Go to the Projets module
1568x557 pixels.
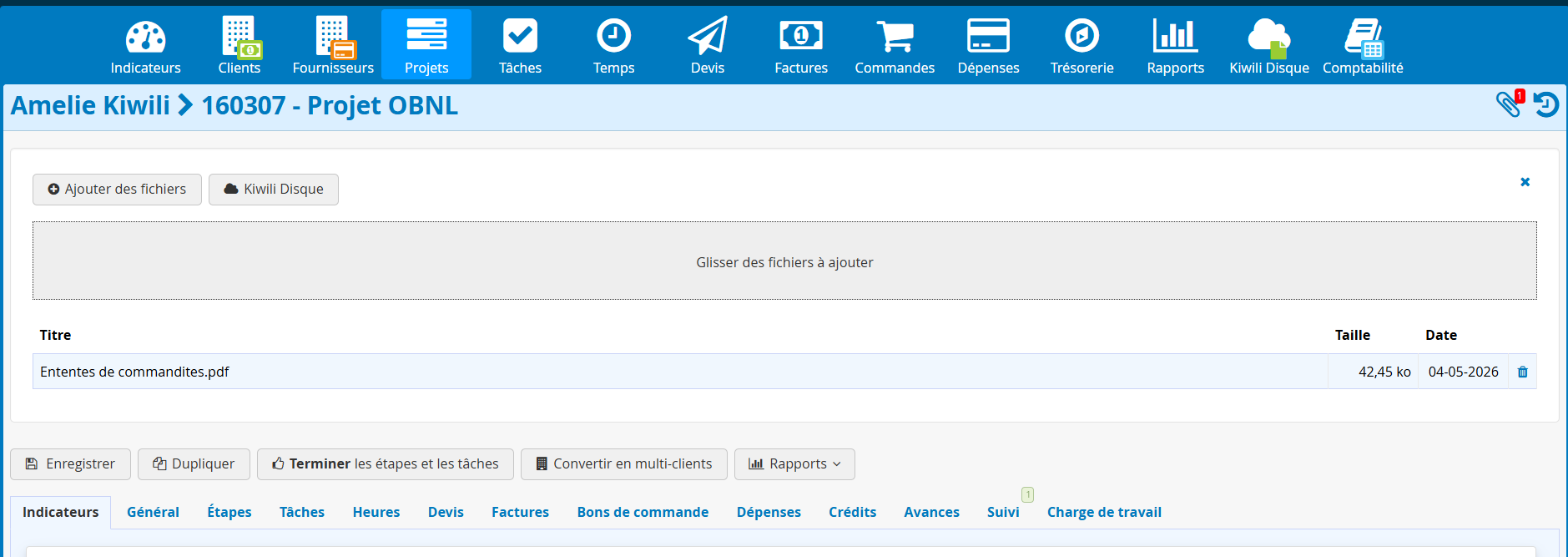click(x=426, y=45)
